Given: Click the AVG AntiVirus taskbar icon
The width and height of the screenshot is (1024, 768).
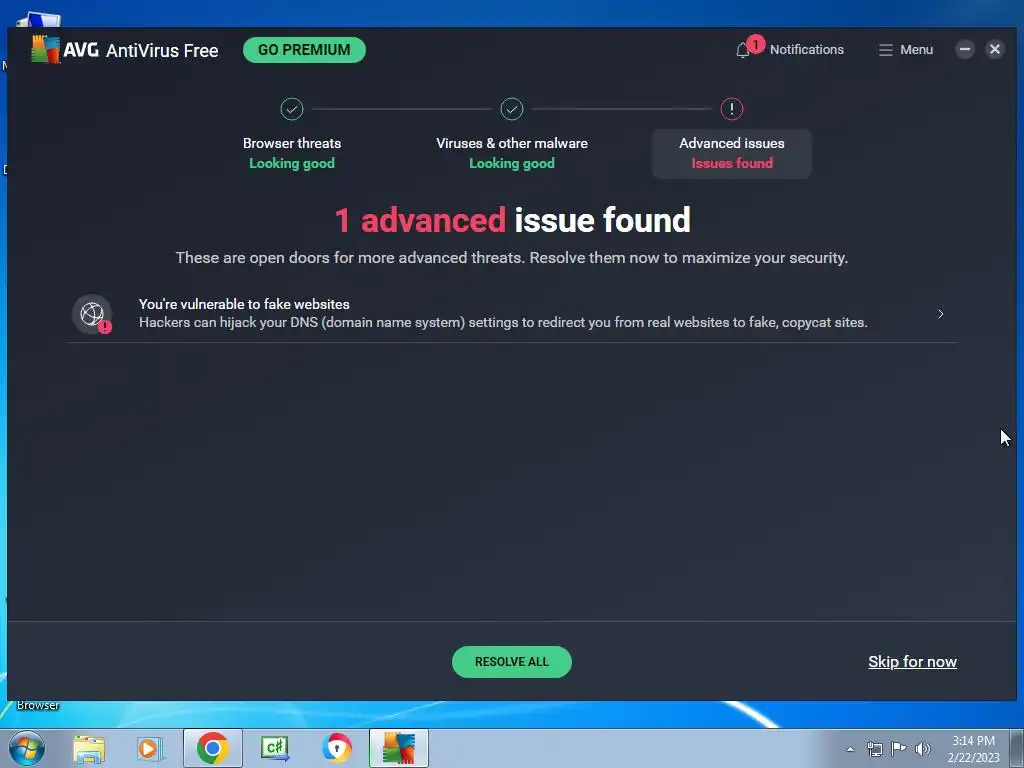Looking at the screenshot, I should (x=398, y=748).
